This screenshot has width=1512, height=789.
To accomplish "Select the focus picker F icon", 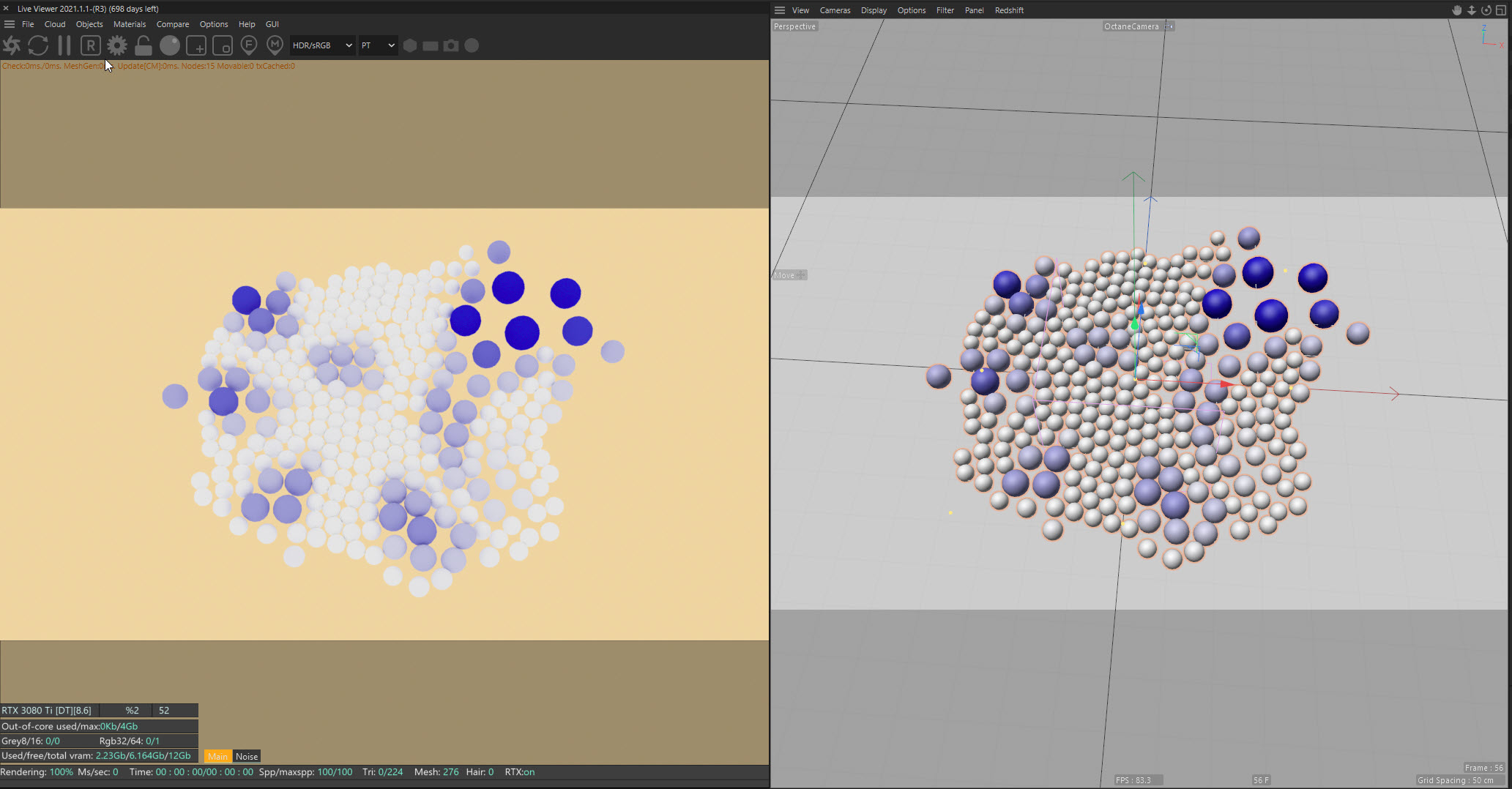I will coord(249,45).
